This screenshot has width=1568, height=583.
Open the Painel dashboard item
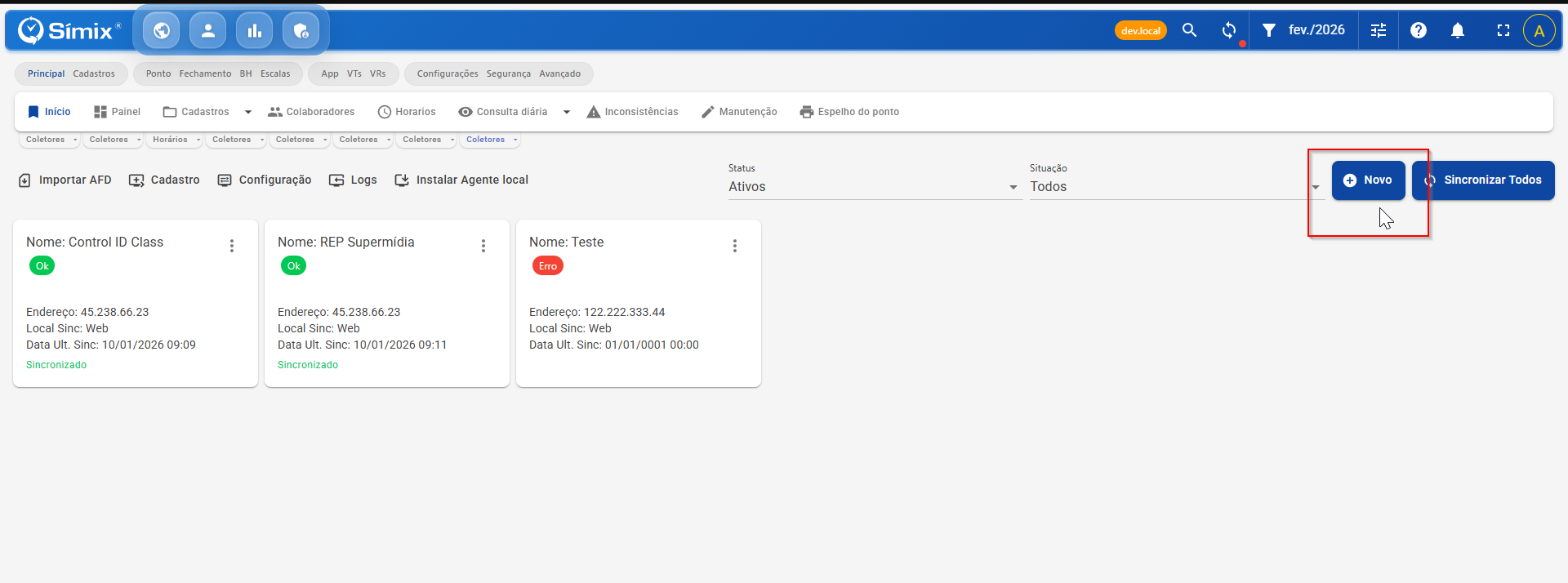click(117, 112)
